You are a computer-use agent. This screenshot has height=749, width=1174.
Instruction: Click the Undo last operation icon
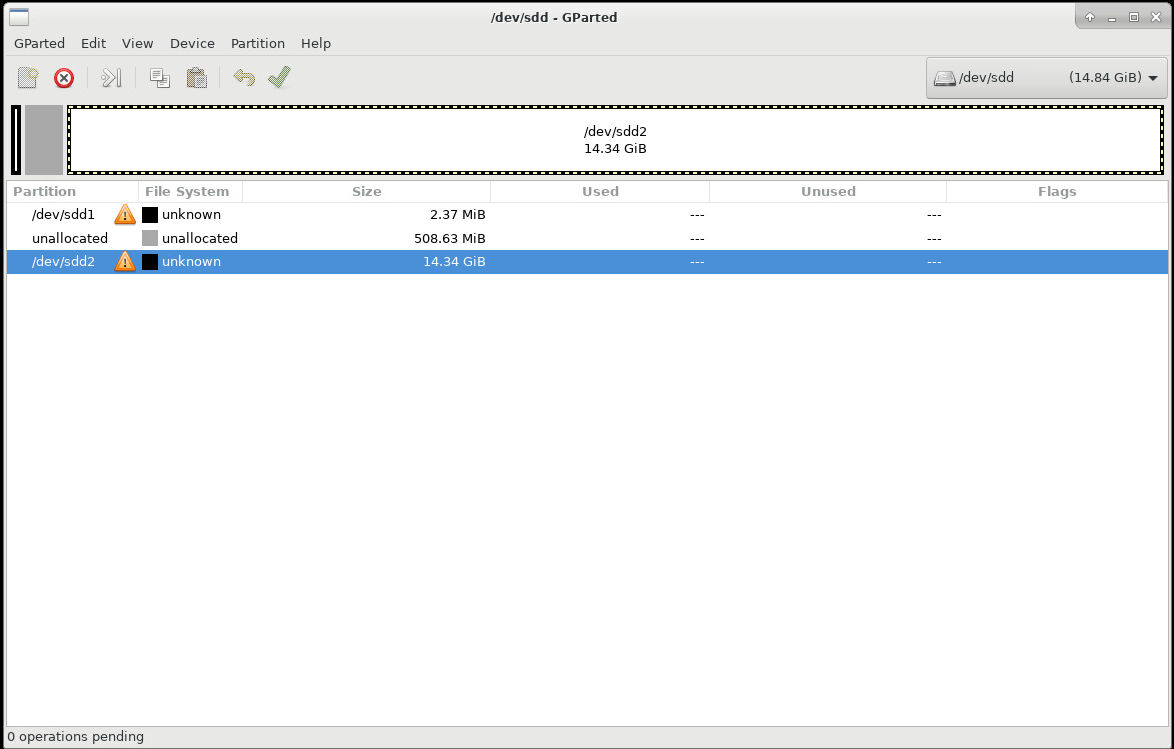click(244, 78)
